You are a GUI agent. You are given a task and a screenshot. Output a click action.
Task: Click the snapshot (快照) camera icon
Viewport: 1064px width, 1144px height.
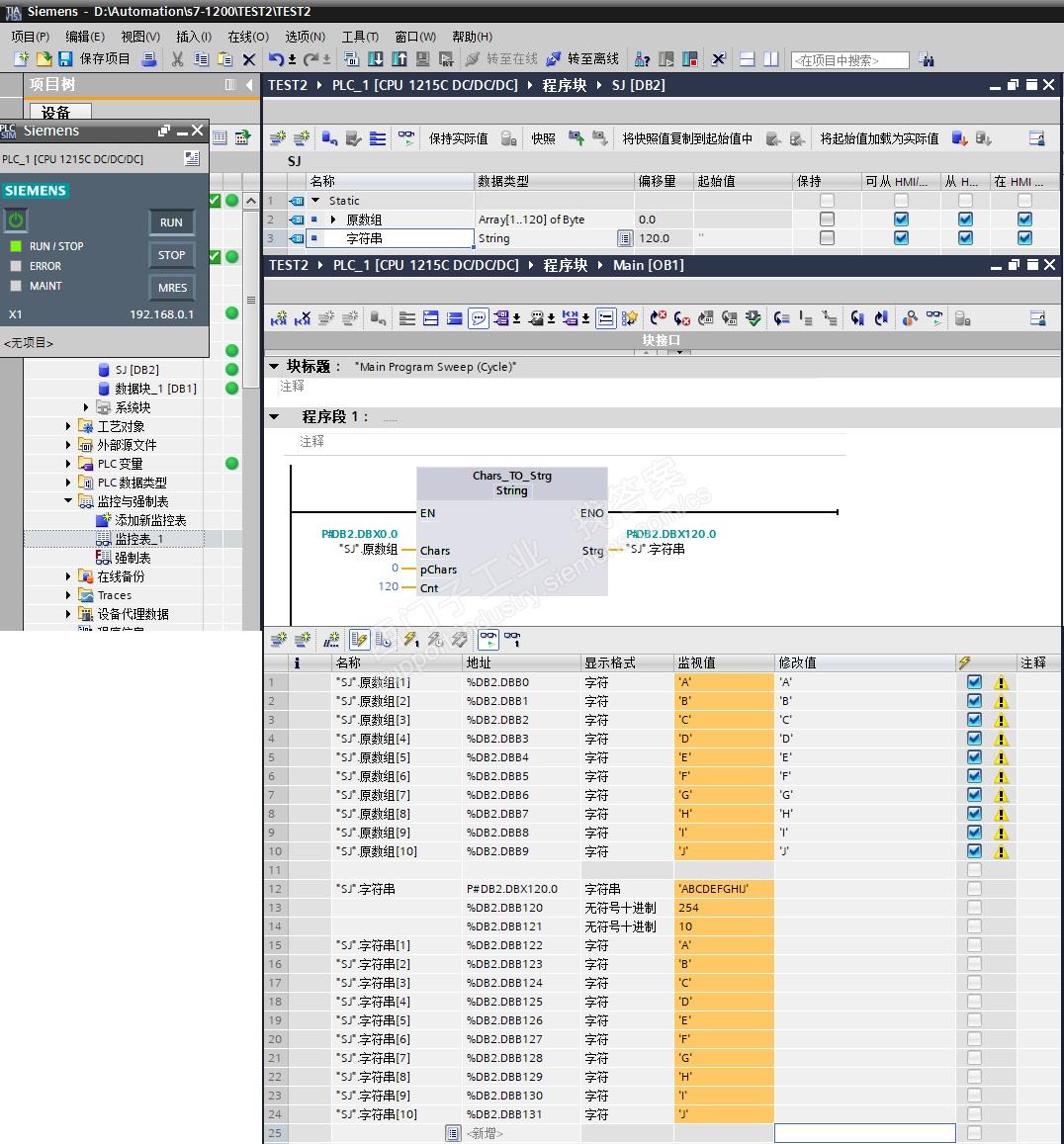pyautogui.click(x=576, y=138)
